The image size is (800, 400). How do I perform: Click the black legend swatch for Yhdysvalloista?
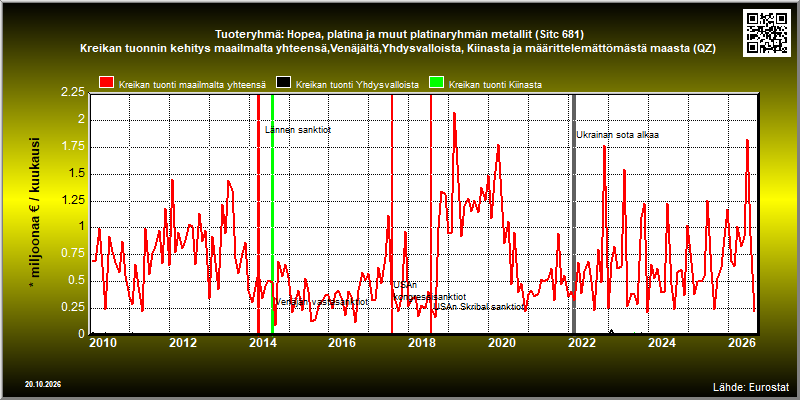[x=283, y=84]
